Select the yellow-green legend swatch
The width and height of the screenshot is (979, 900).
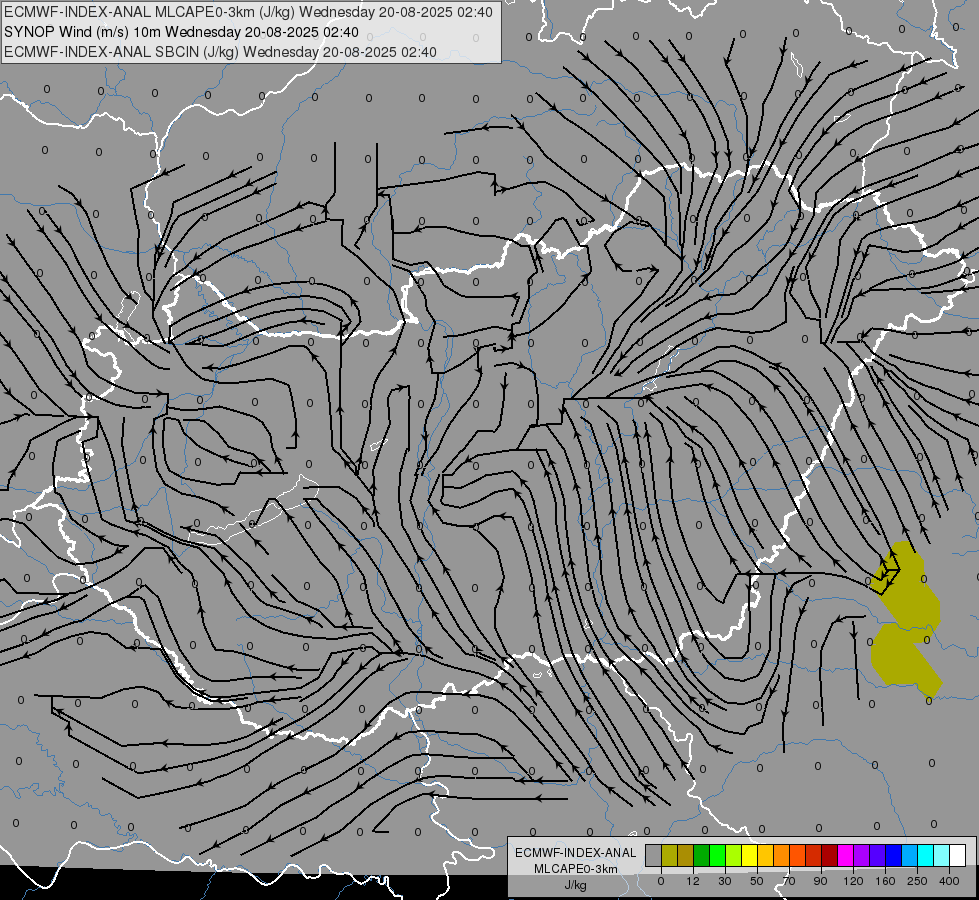coord(734,855)
